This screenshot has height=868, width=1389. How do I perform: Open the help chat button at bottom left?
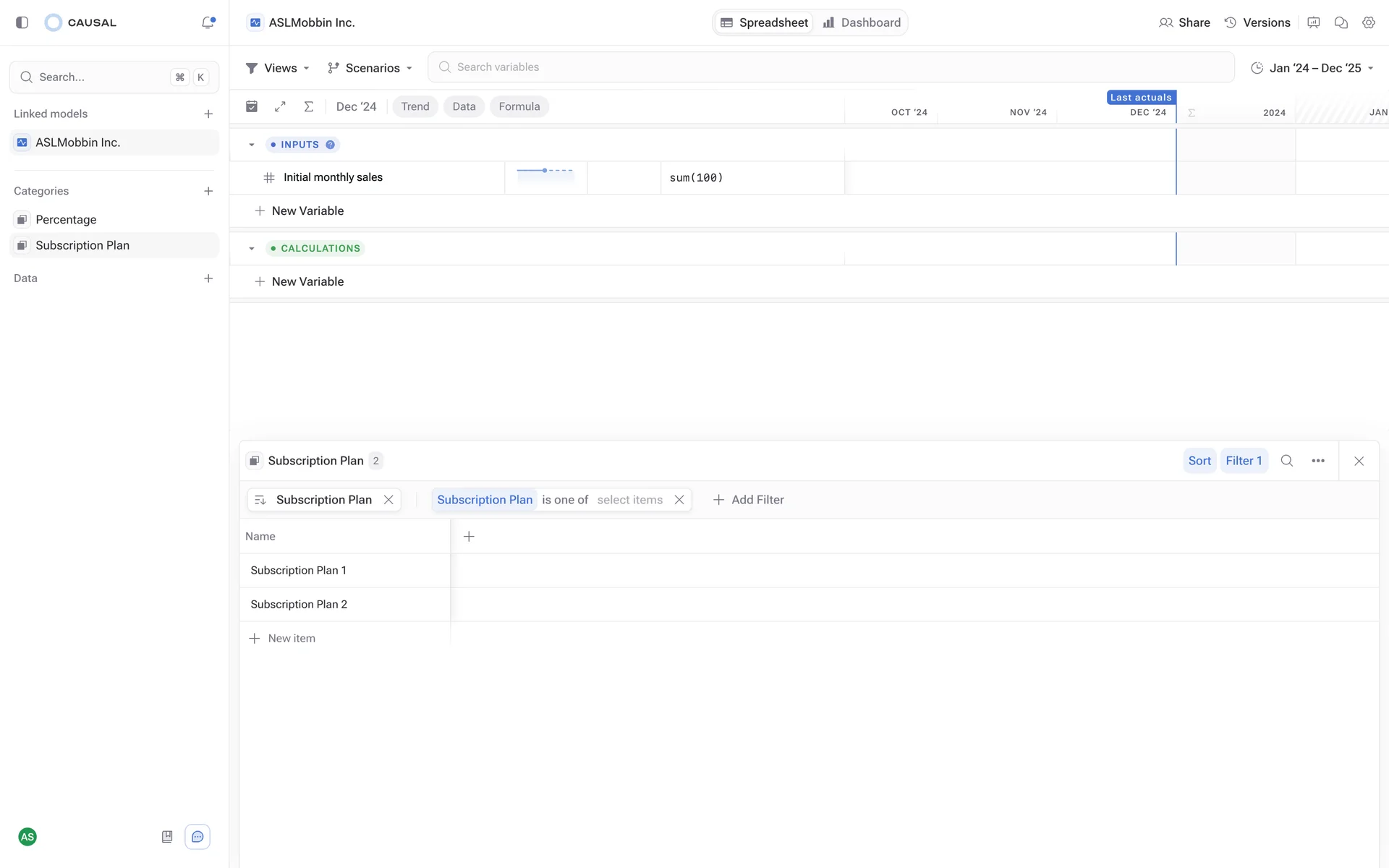point(197,837)
